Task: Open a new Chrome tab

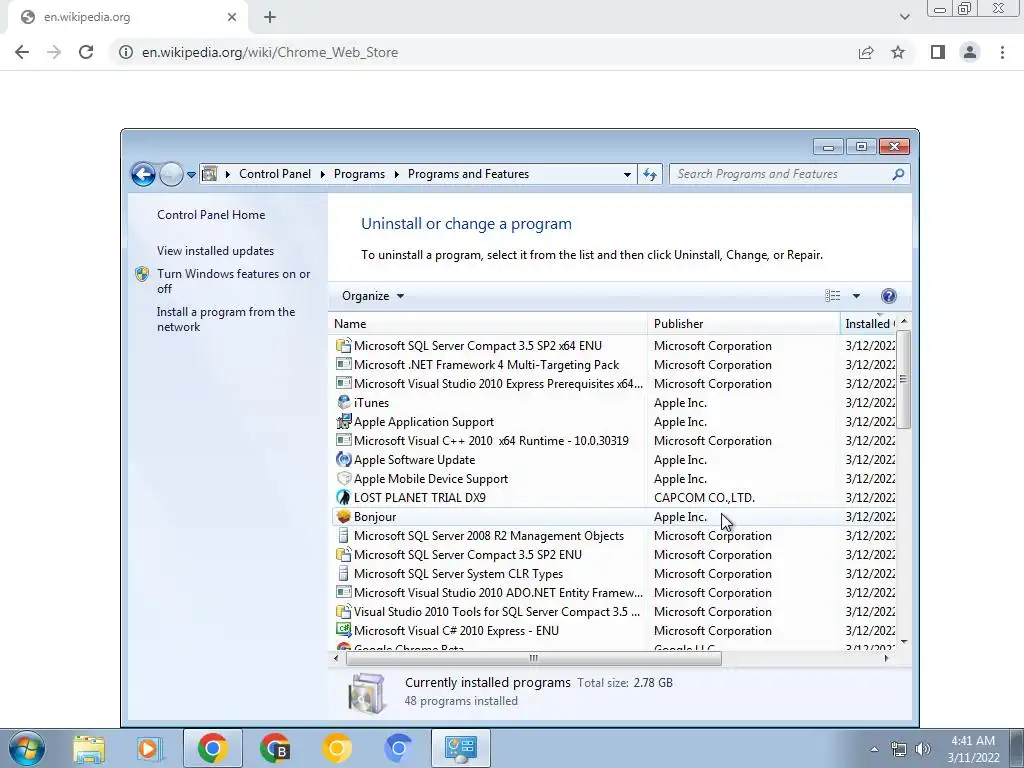Action: (270, 17)
